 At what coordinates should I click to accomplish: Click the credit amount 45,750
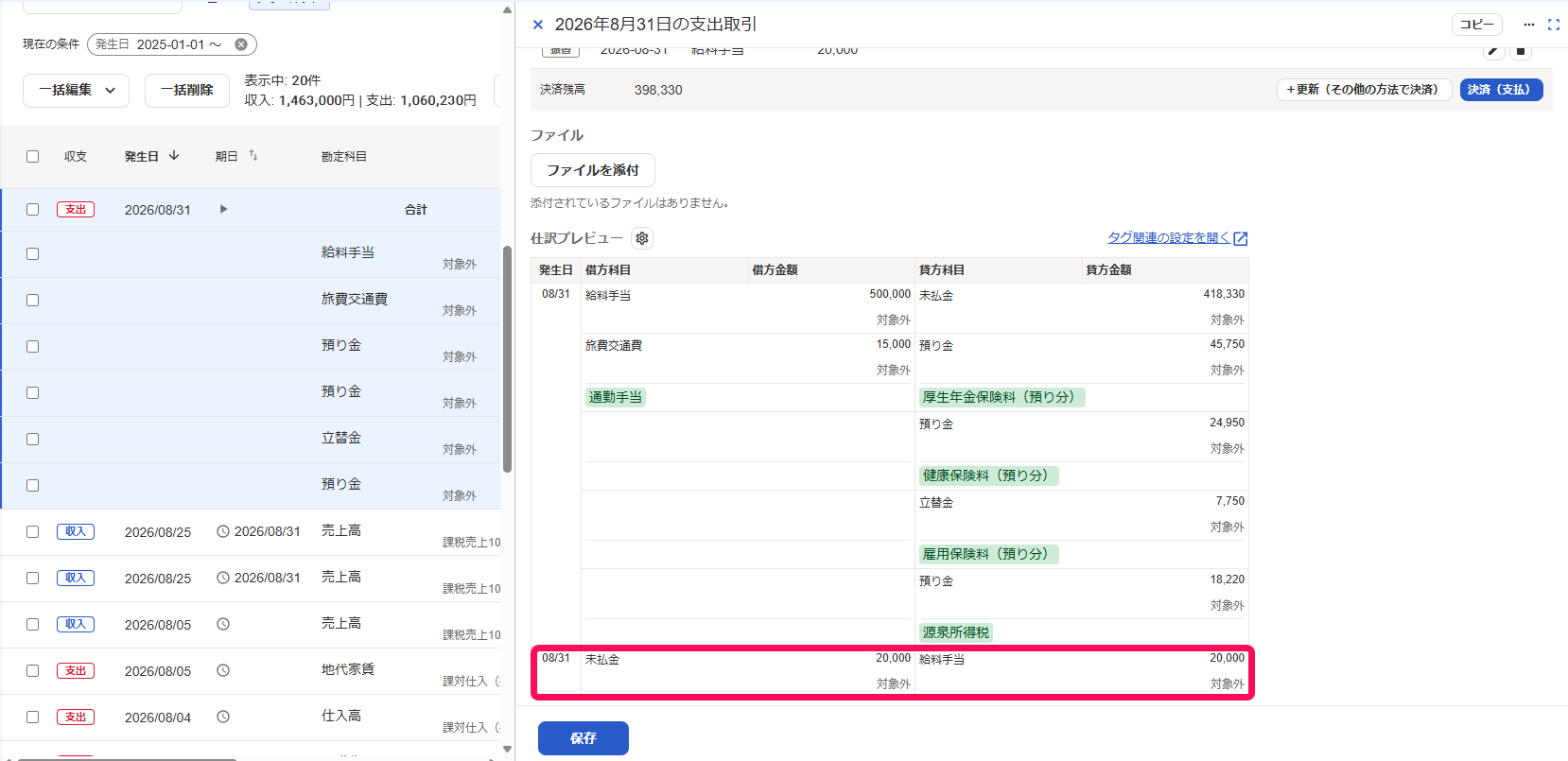(1228, 344)
